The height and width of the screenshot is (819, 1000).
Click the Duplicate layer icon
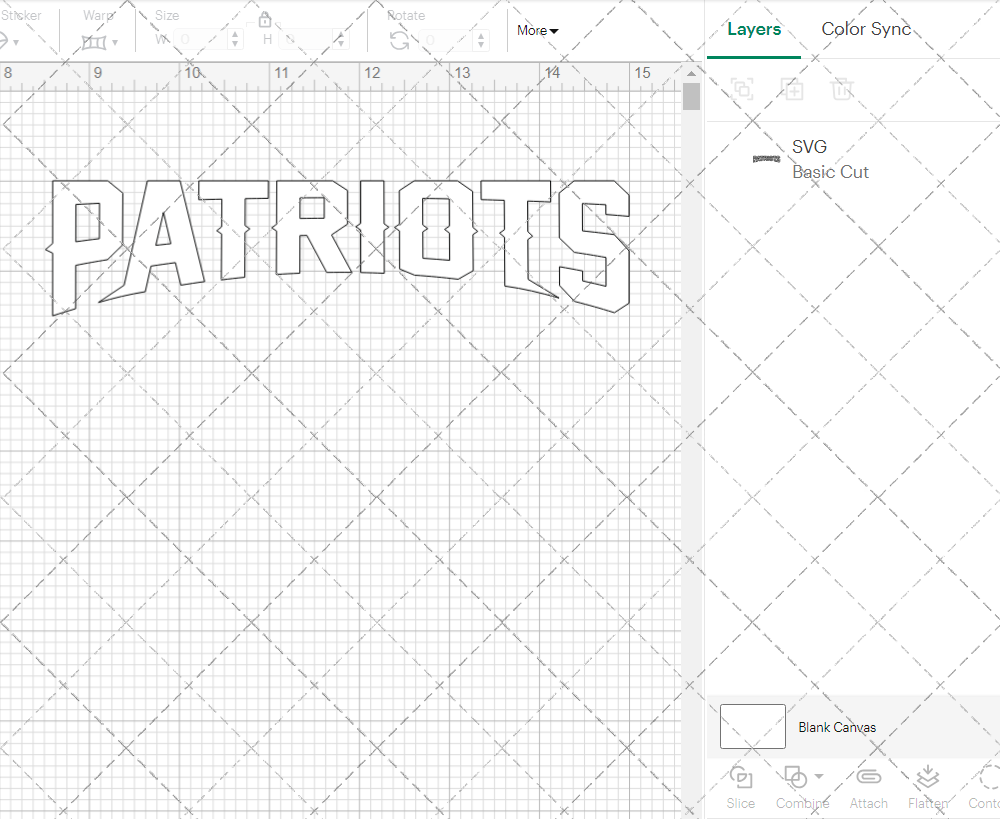pyautogui.click(x=792, y=89)
